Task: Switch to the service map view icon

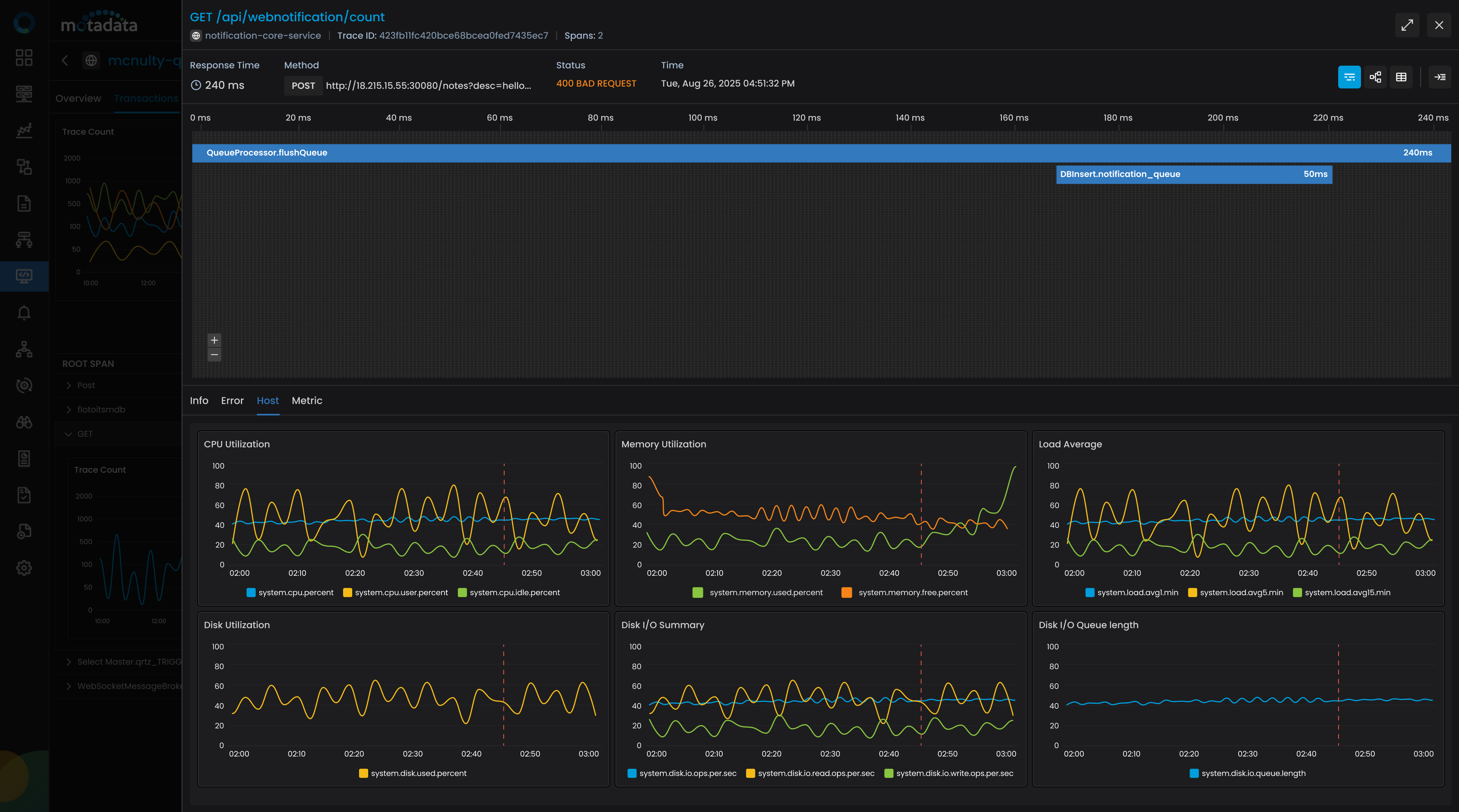Action: [x=1375, y=77]
